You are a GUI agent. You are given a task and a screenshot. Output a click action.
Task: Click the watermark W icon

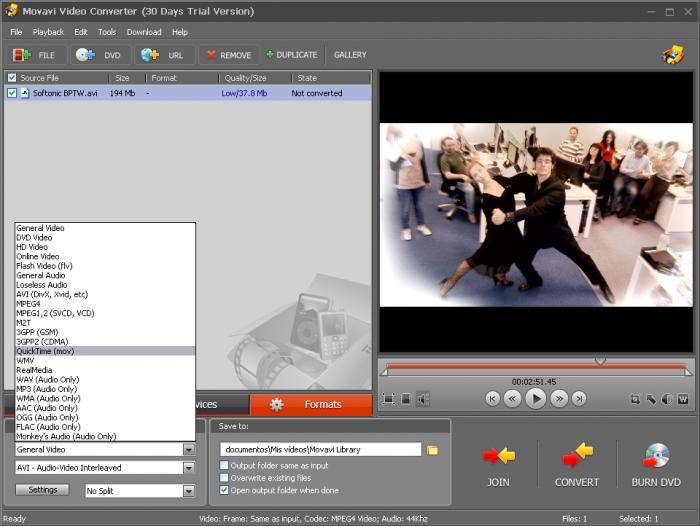(x=683, y=399)
